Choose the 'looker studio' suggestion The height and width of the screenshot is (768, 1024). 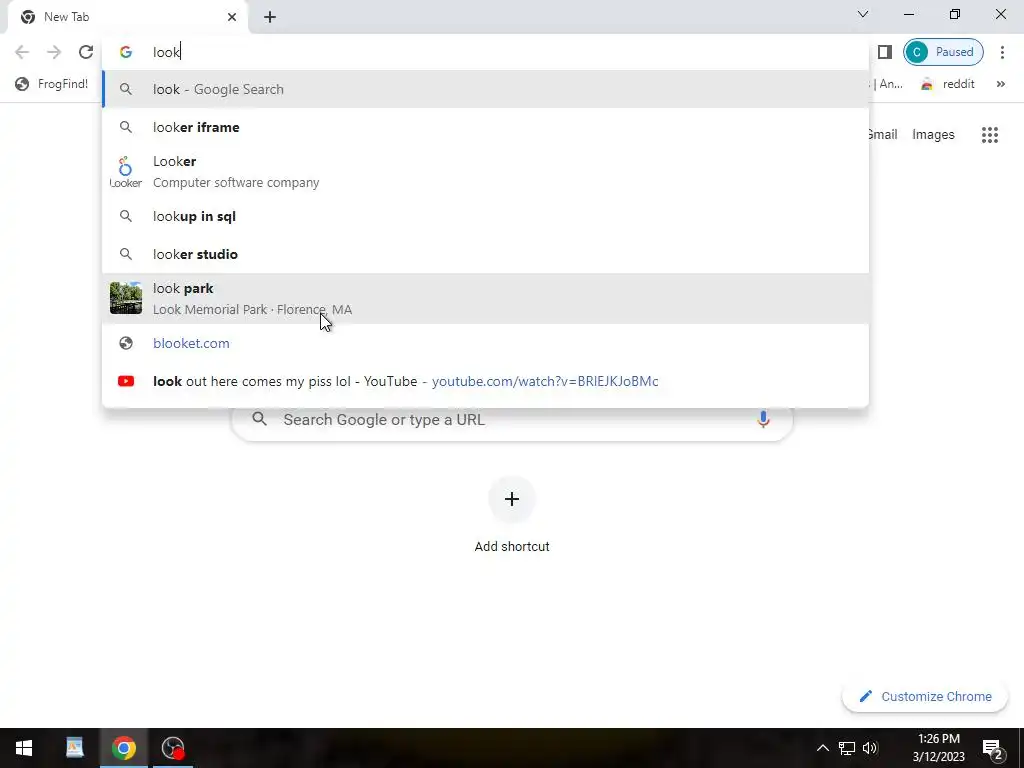pos(485,254)
